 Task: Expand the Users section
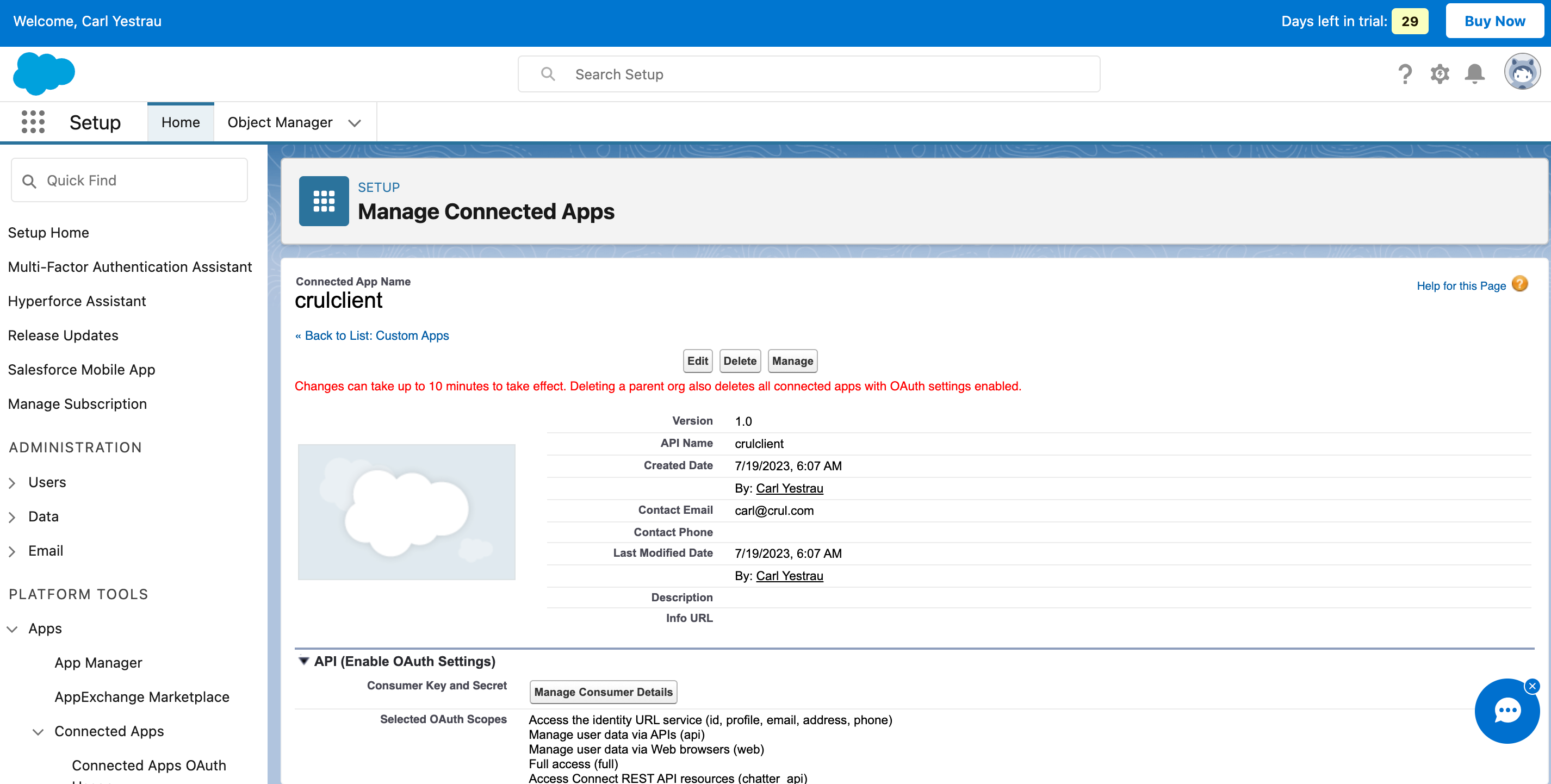pos(12,483)
